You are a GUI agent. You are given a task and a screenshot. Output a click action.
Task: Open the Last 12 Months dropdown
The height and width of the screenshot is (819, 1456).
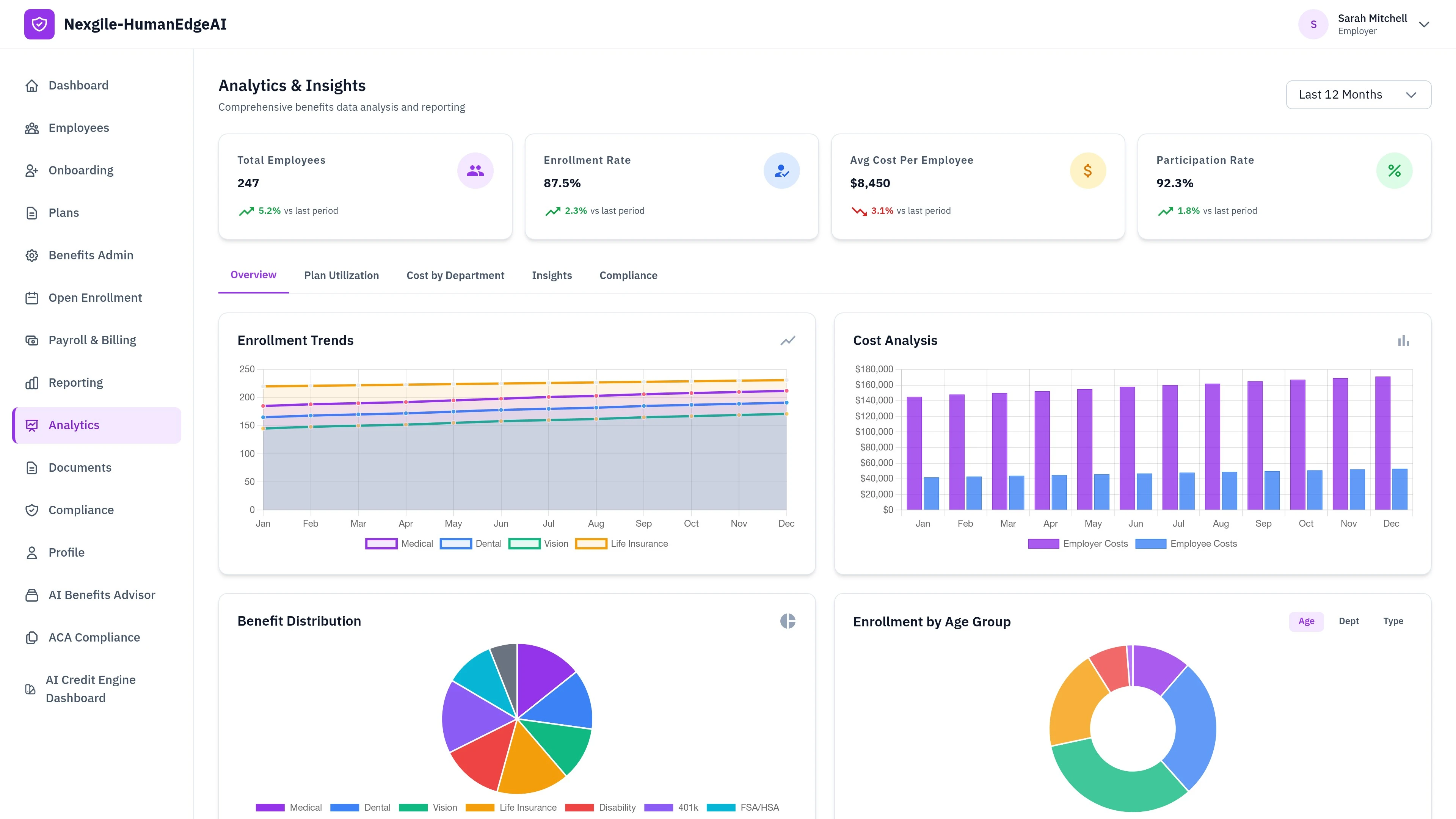tap(1358, 94)
